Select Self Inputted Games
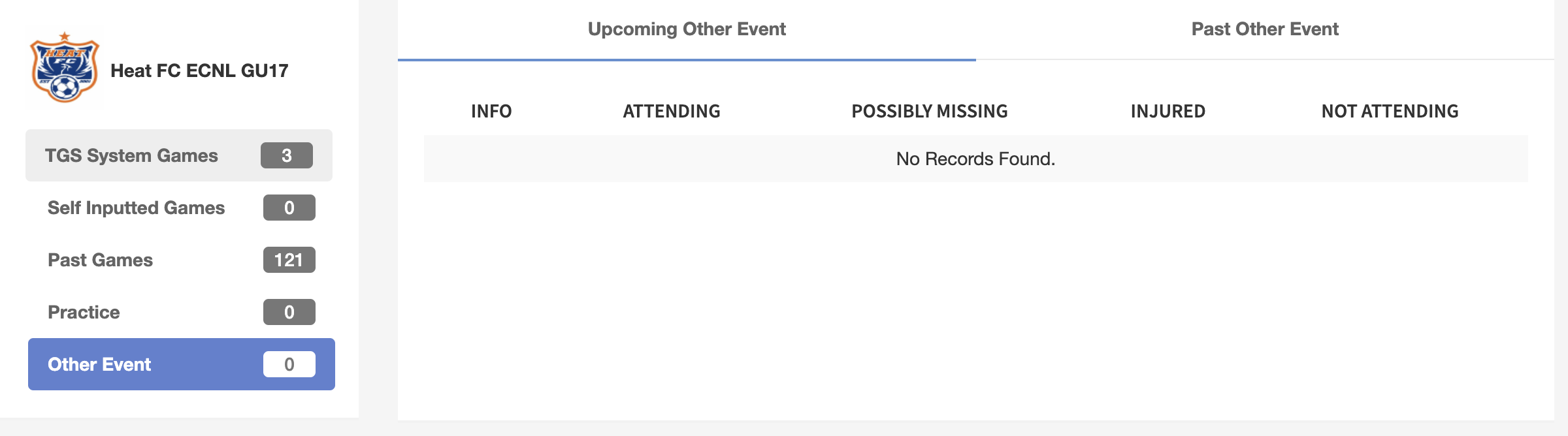The height and width of the screenshot is (436, 1568). [x=182, y=208]
